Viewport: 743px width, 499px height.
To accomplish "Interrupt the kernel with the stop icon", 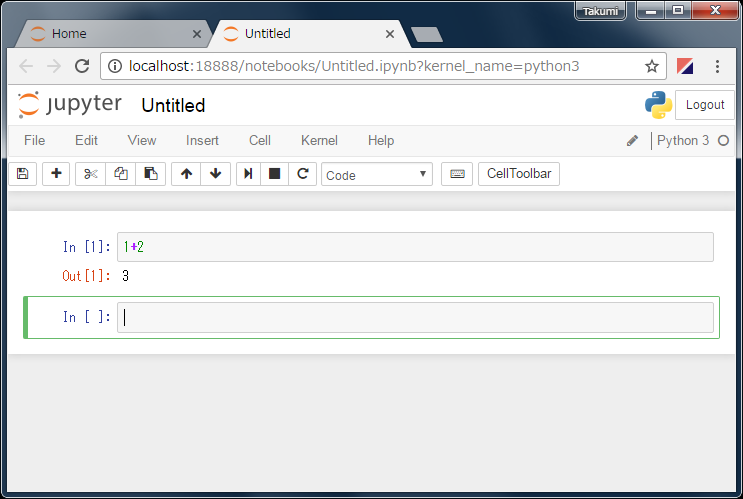I will [x=274, y=174].
